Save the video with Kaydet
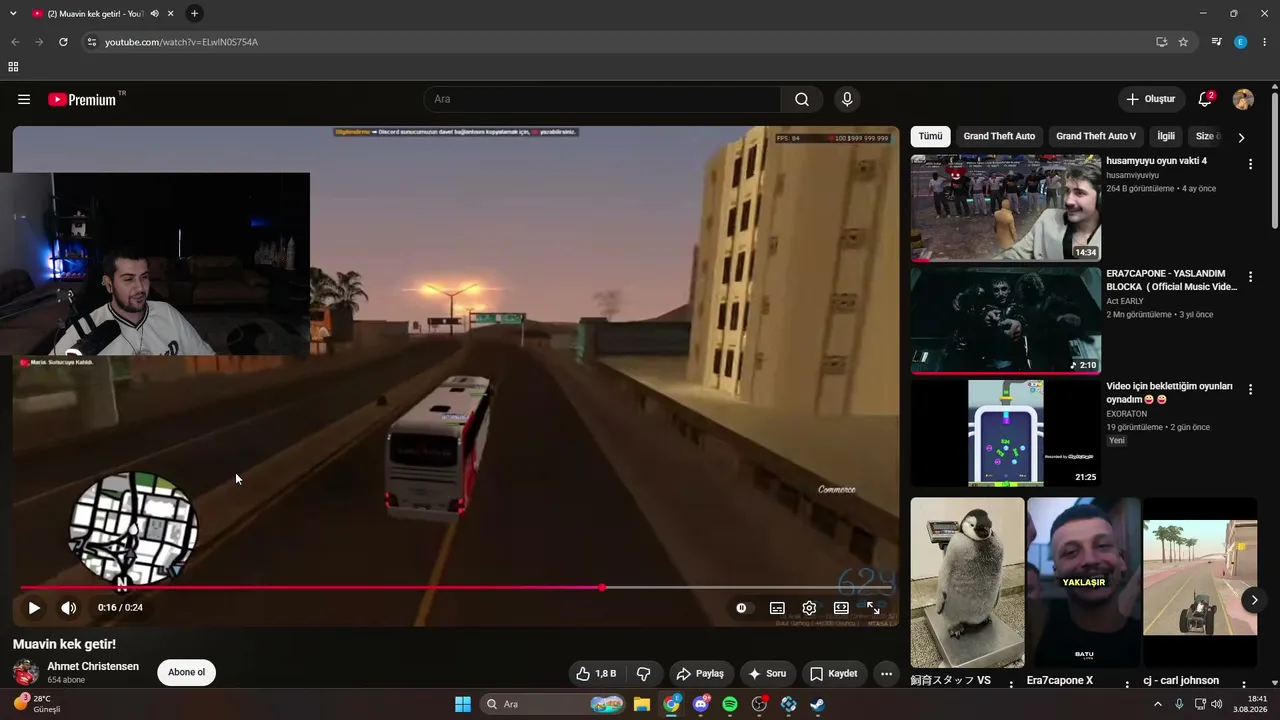Screen dimensions: 1280x720 (x=834, y=673)
